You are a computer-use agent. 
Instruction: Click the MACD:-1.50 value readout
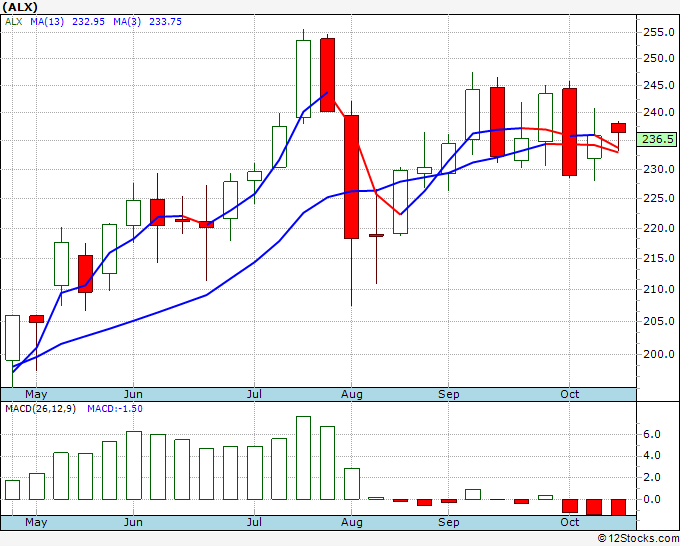tap(115, 409)
